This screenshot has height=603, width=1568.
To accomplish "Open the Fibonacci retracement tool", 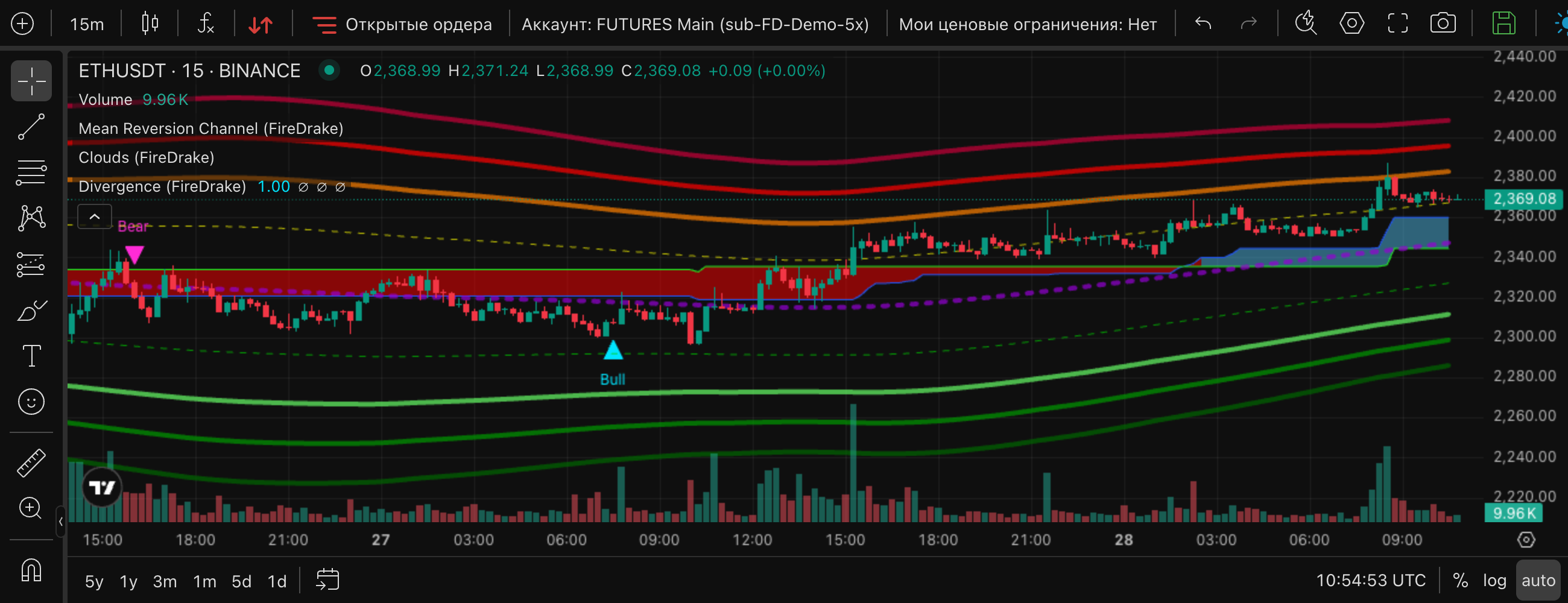I will coord(31,172).
